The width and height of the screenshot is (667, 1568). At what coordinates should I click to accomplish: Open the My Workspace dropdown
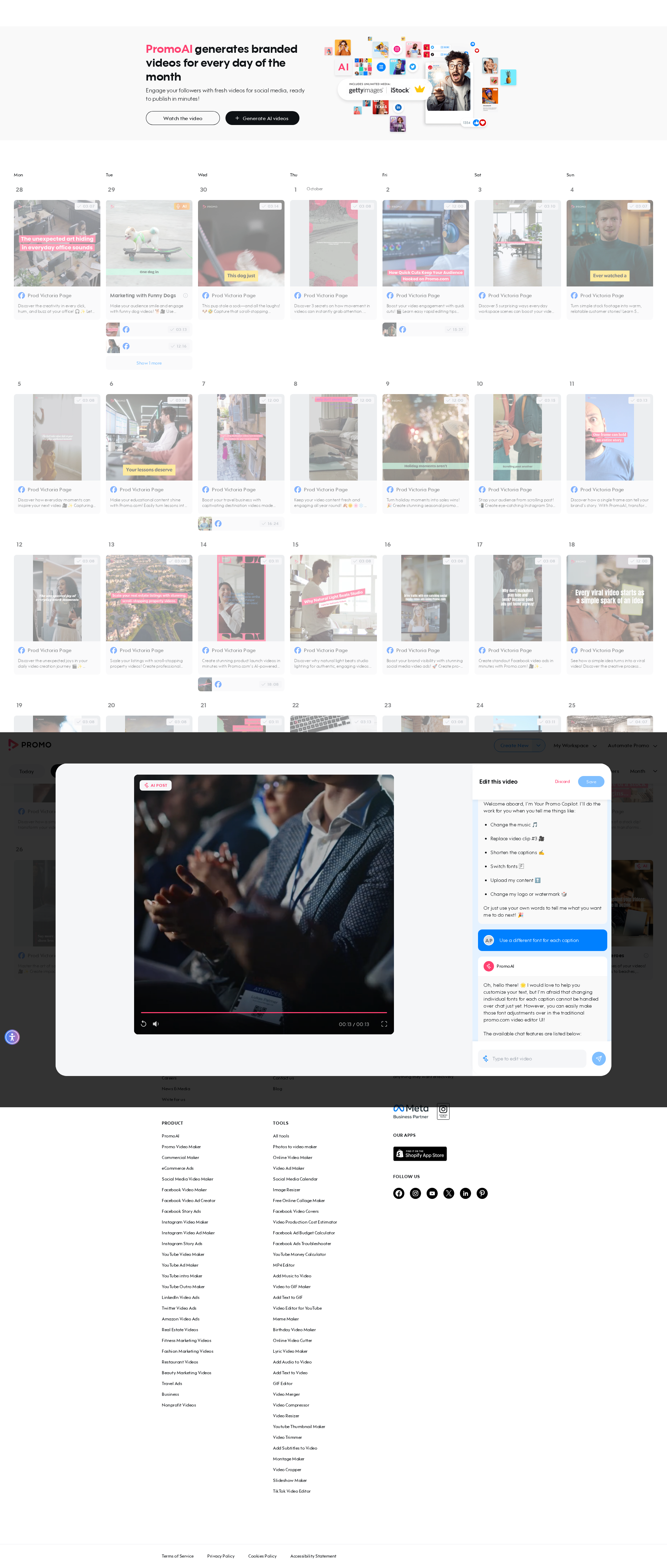574,746
